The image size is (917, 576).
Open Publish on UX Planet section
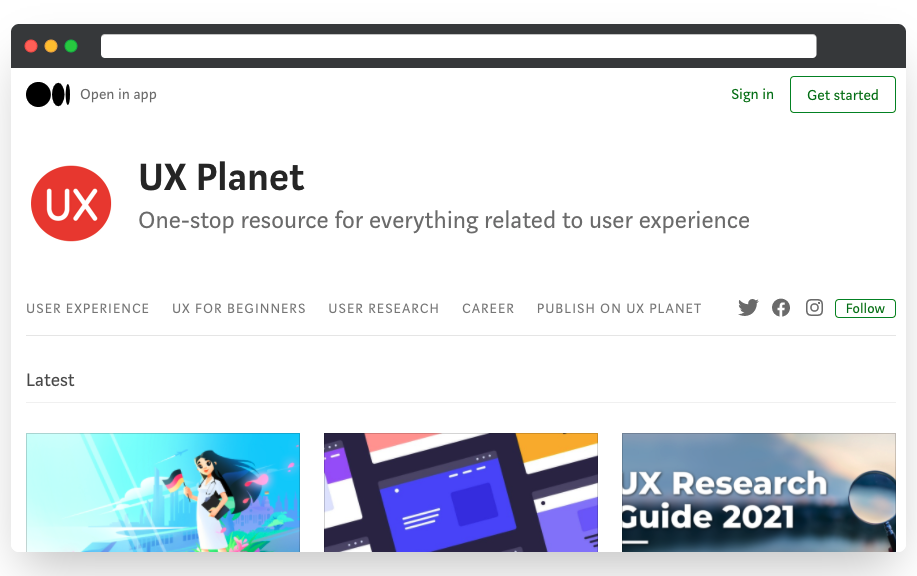pos(619,309)
